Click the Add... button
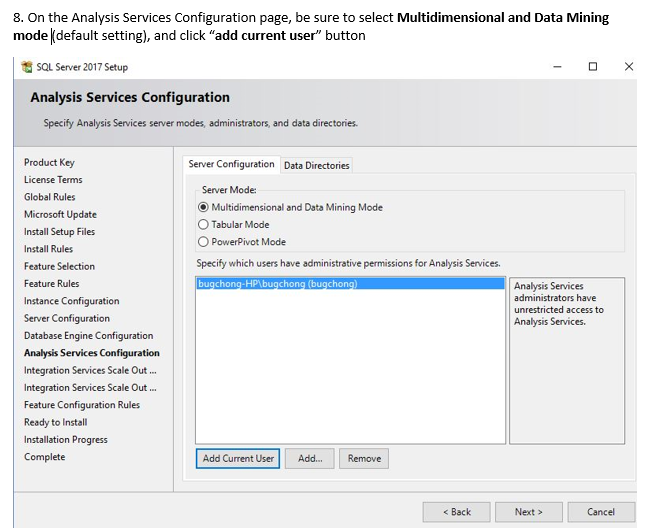 [x=310, y=459]
